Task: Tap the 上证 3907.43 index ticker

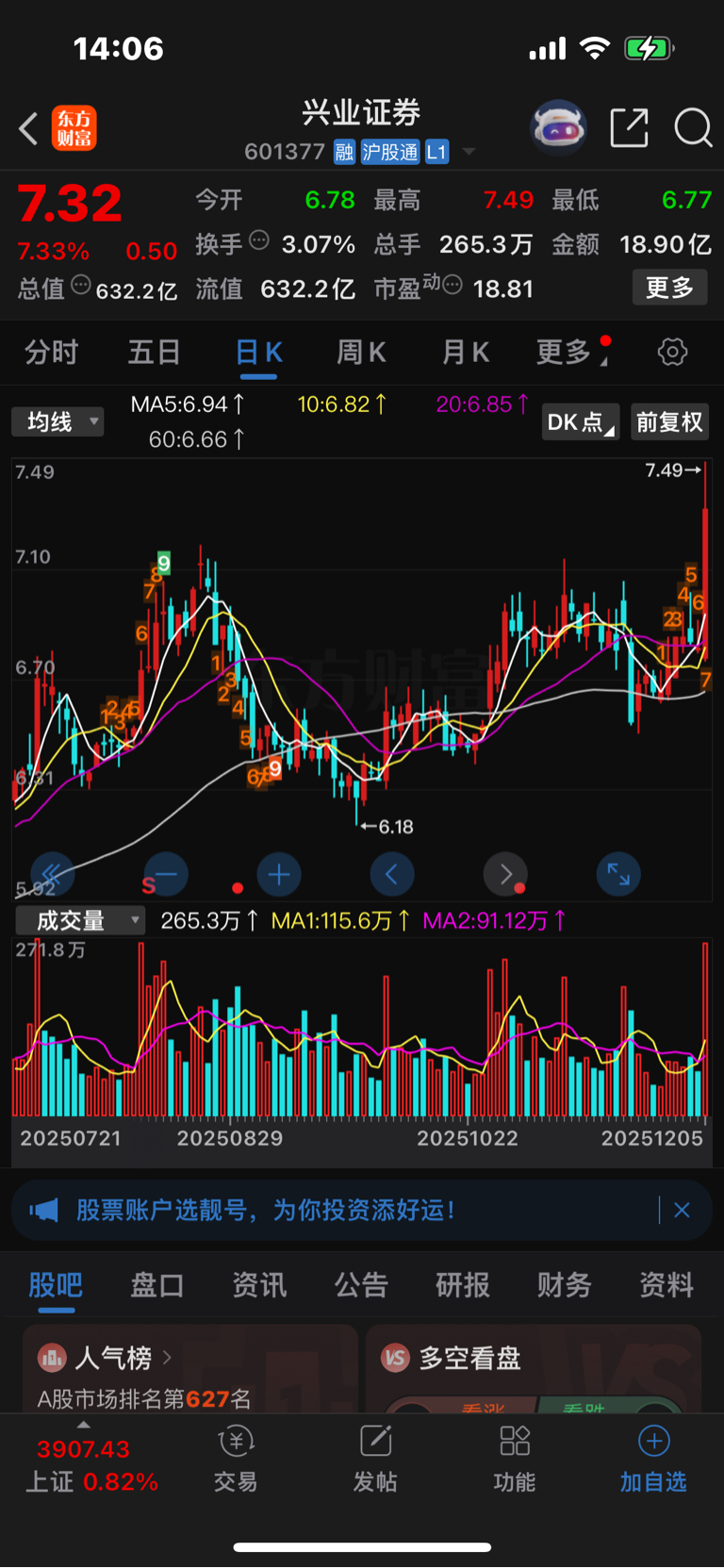Action: tap(91, 1465)
